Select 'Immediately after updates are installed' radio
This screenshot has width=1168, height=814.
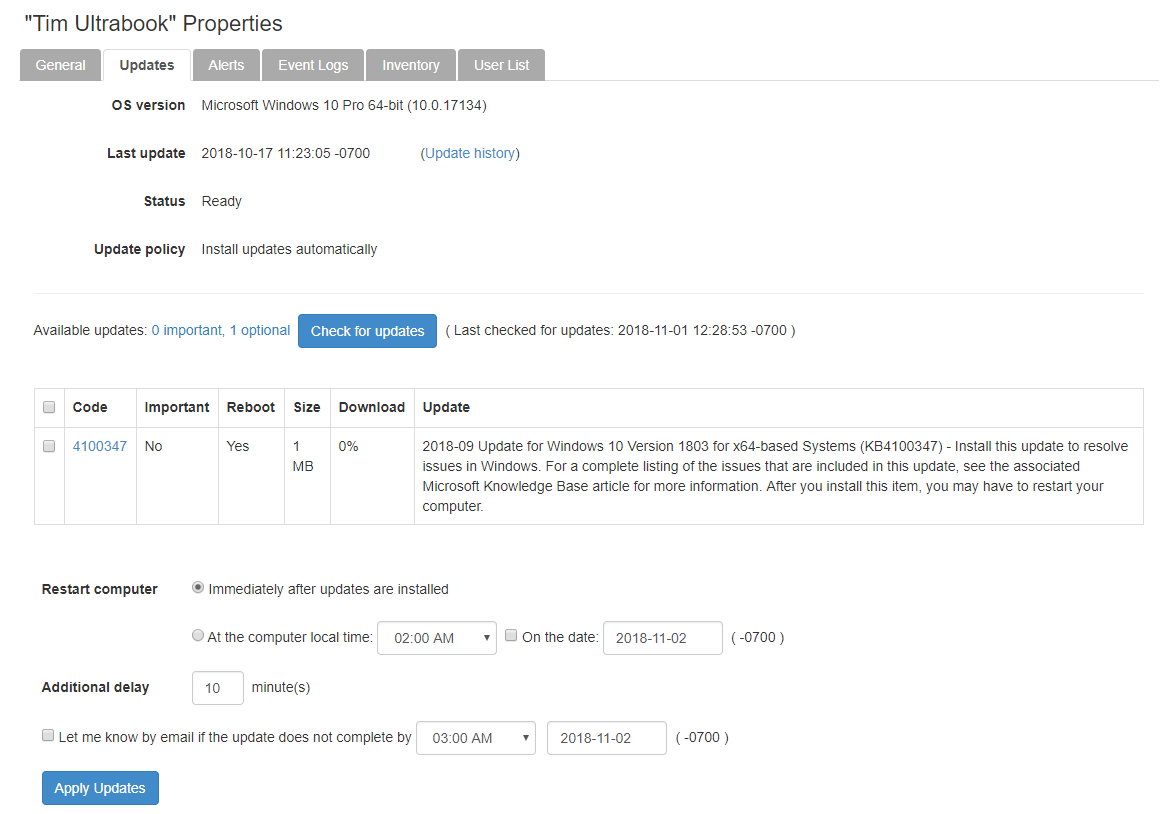click(197, 588)
